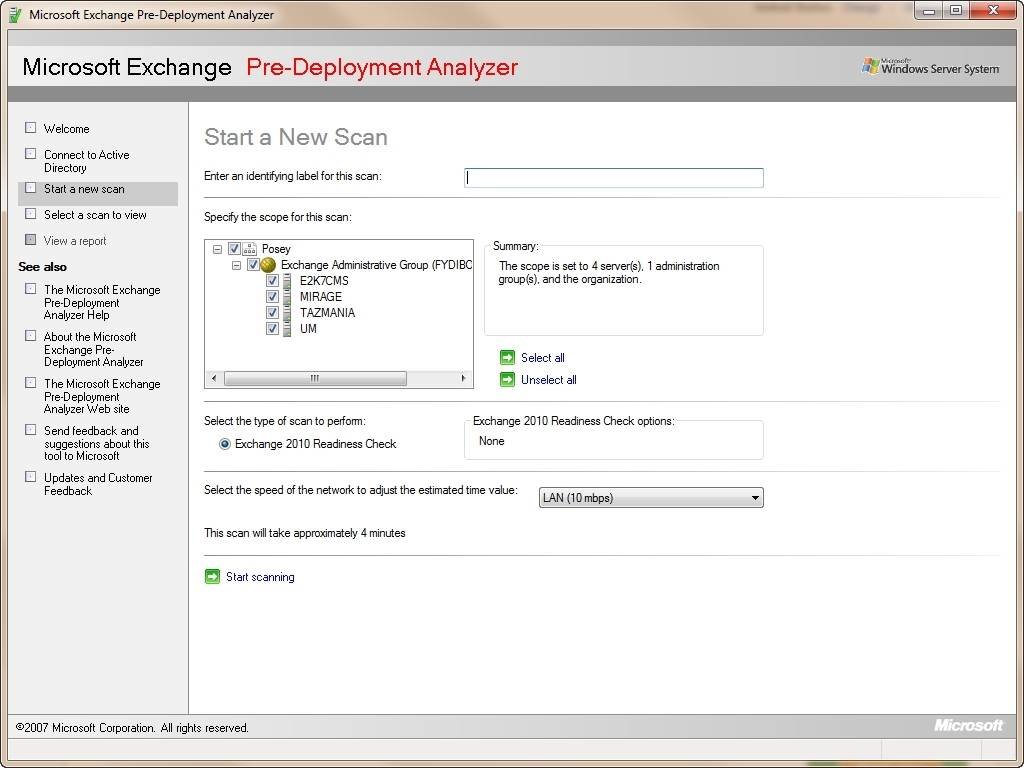This screenshot has width=1024, height=768.
Task: Uncheck the MIRAGE server checkbox
Action: point(273,296)
